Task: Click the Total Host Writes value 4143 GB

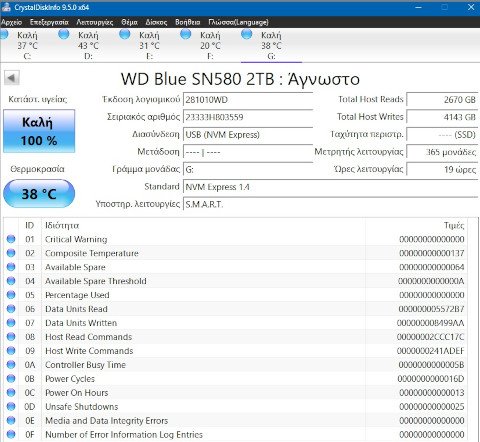Action: (x=442, y=117)
